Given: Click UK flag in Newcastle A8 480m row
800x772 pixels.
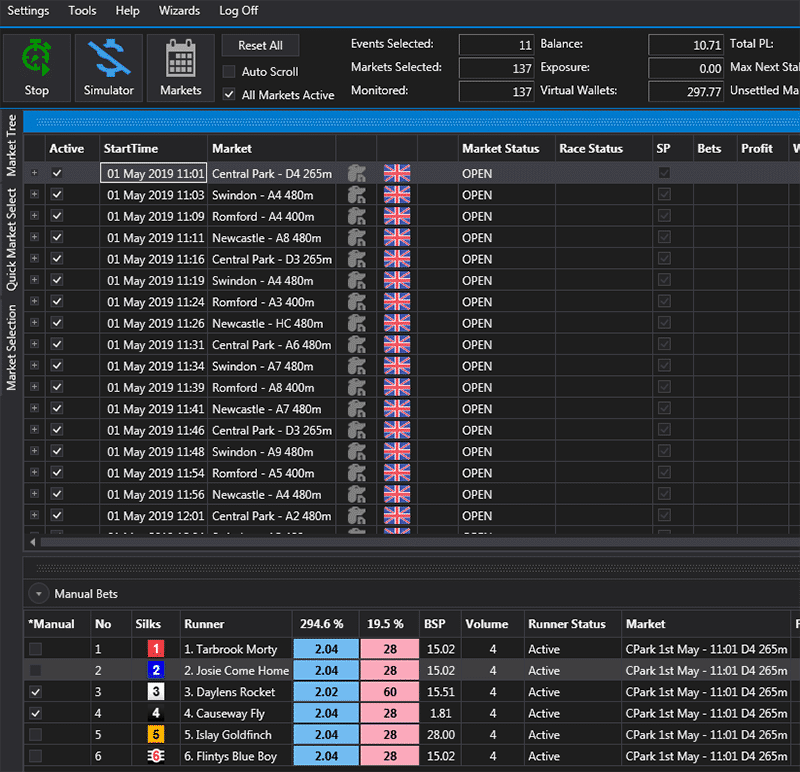Looking at the screenshot, I should point(397,238).
